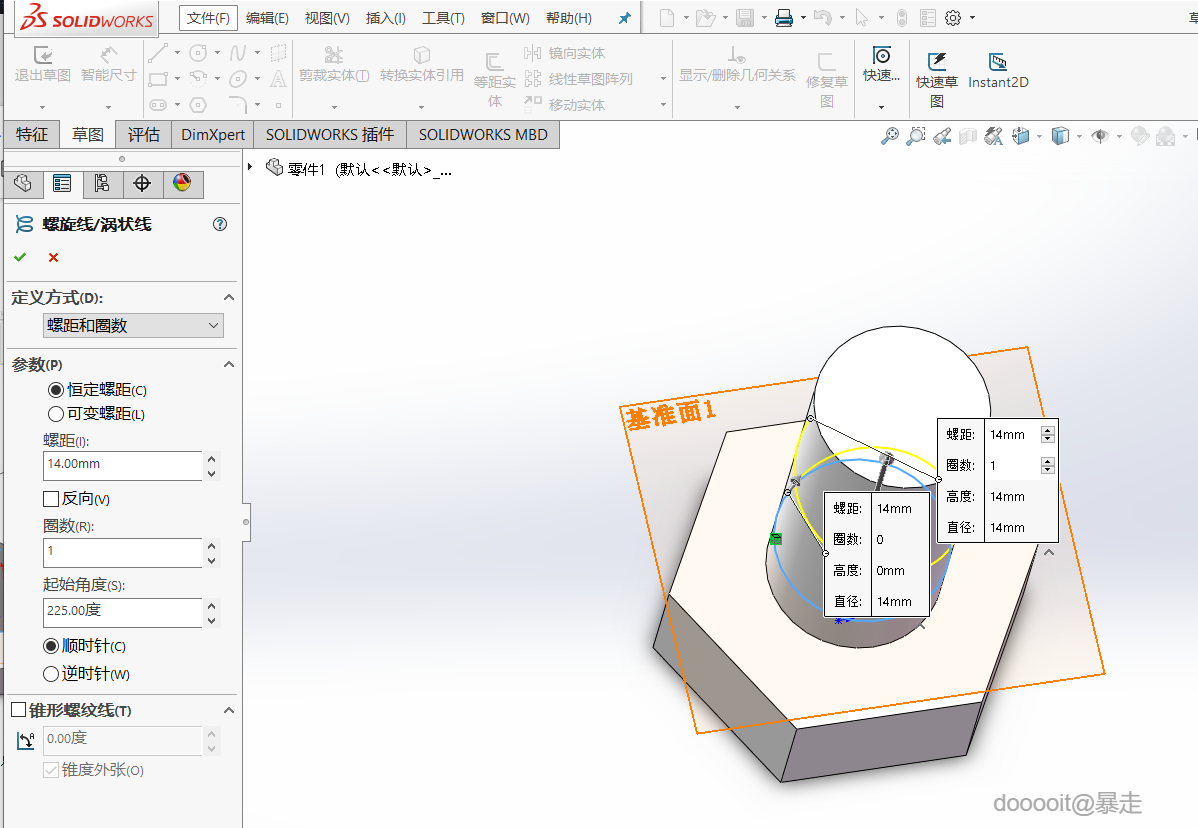Click the red X to cancel helix
1198x828 pixels.
[53, 258]
